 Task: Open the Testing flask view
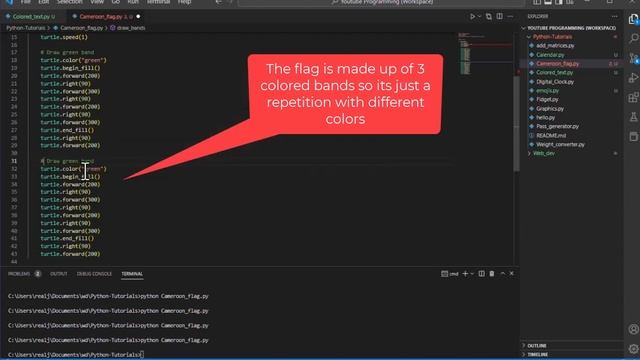point(633,117)
